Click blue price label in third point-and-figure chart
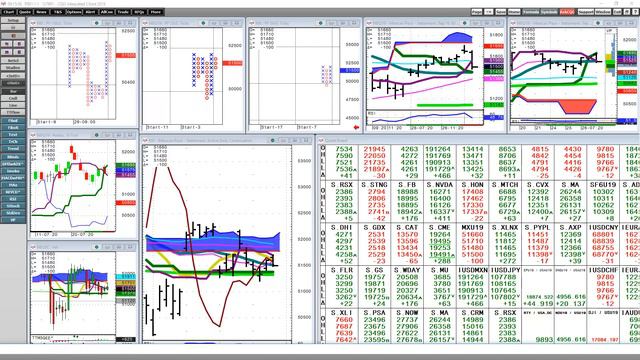This screenshot has height=360, width=640. tap(350, 70)
